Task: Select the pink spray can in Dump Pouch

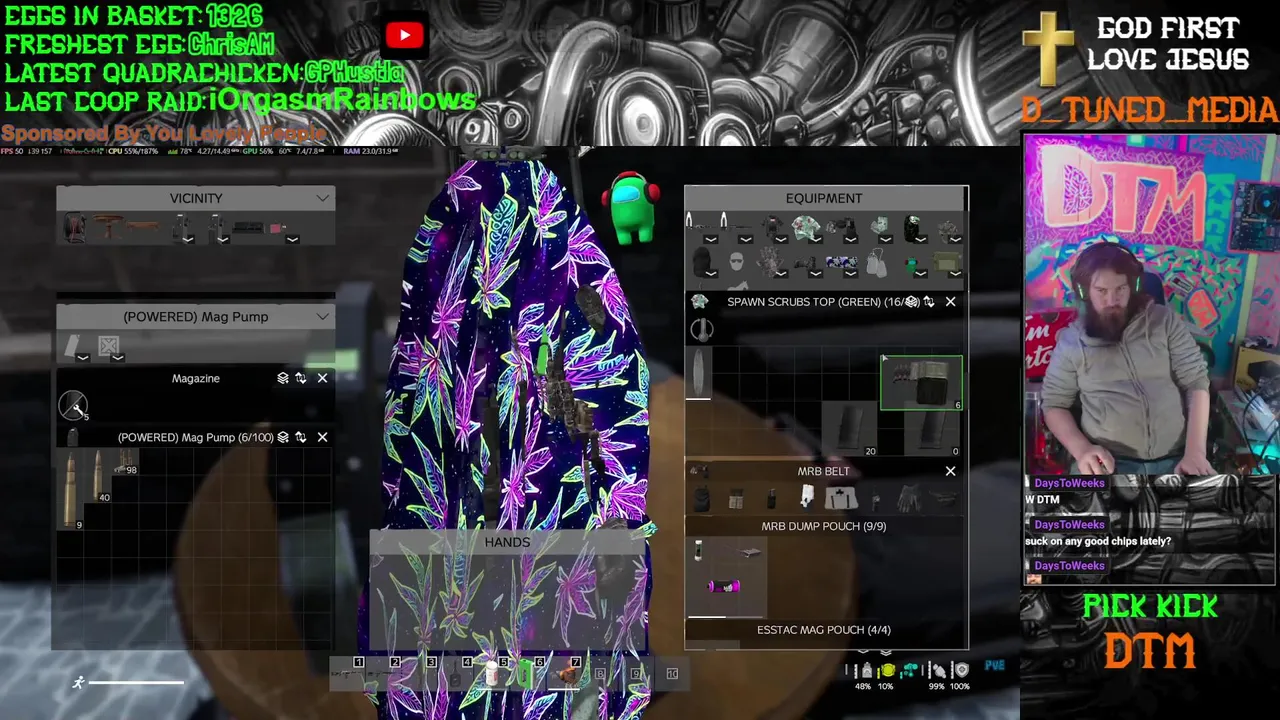Action: 724,586
